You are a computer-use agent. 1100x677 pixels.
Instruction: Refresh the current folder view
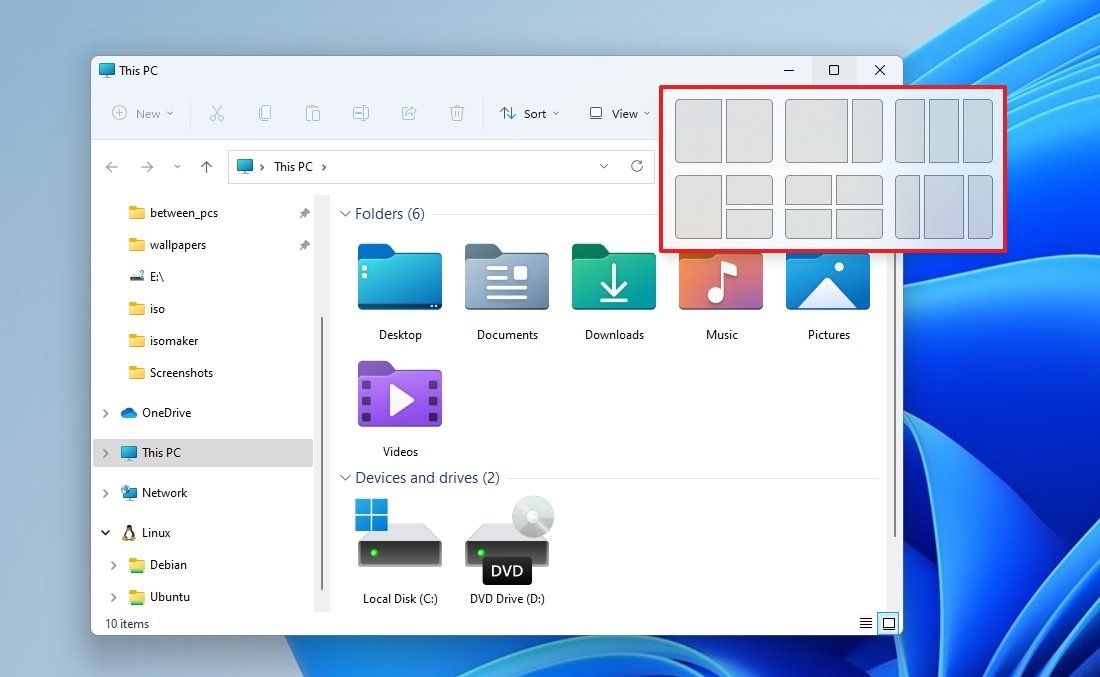pos(637,166)
